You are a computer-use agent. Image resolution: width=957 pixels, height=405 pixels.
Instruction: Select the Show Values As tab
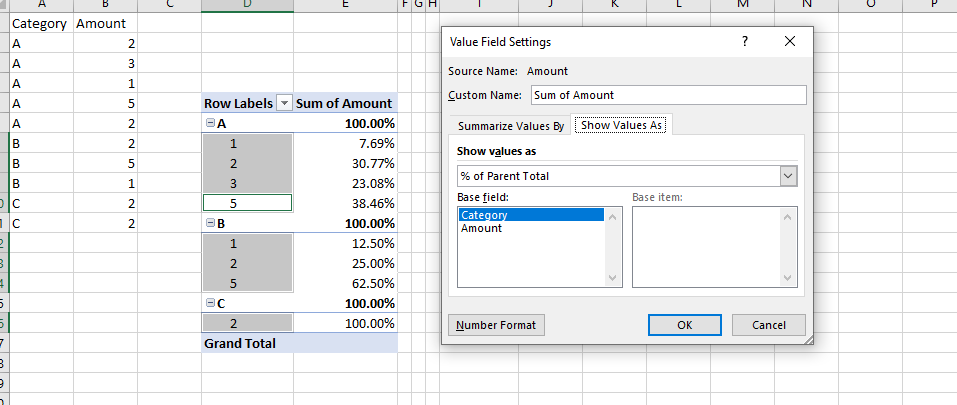(x=622, y=125)
